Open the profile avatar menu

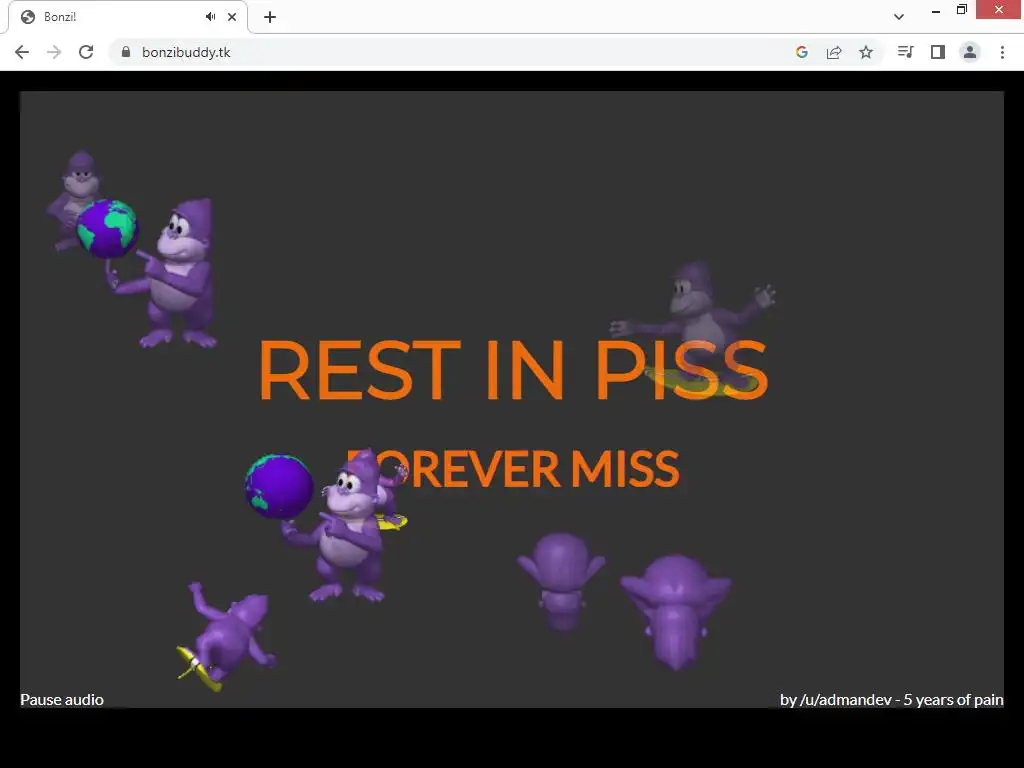pos(970,52)
